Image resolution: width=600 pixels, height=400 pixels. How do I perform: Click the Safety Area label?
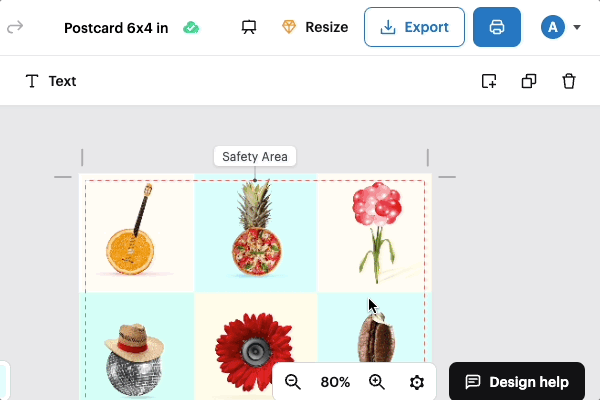click(255, 156)
